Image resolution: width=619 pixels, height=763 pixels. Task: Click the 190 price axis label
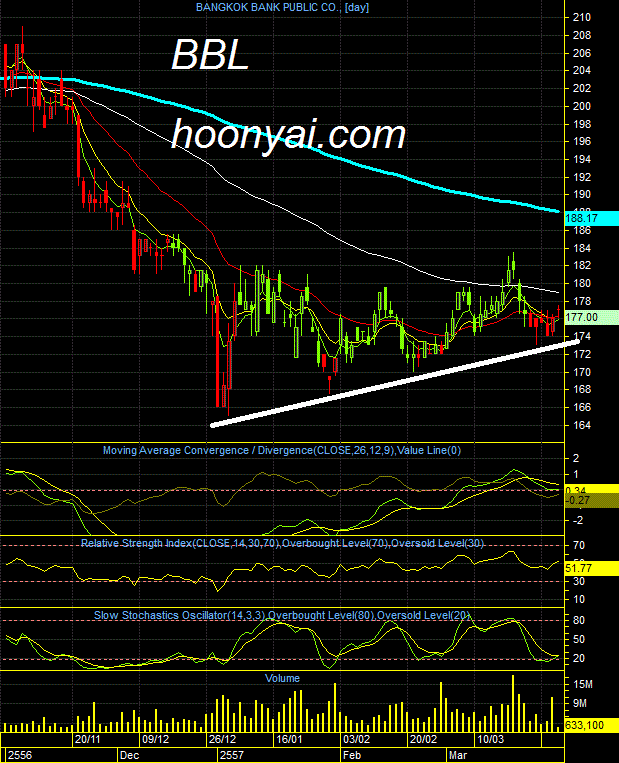pyautogui.click(x=582, y=195)
